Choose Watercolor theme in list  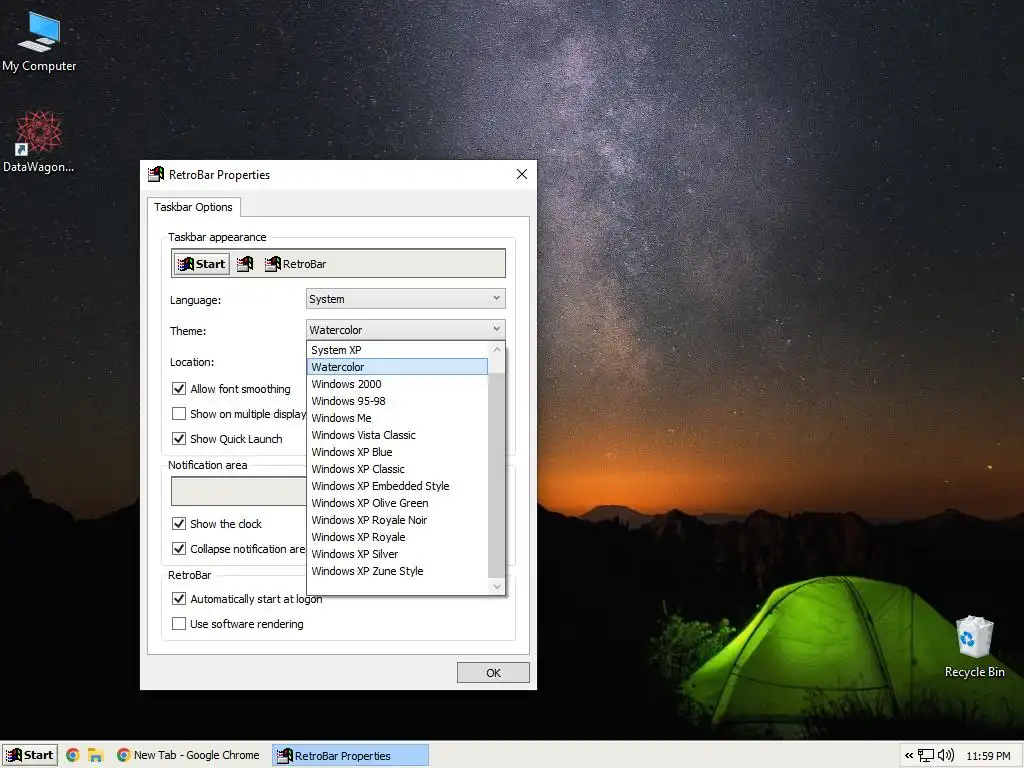397,367
